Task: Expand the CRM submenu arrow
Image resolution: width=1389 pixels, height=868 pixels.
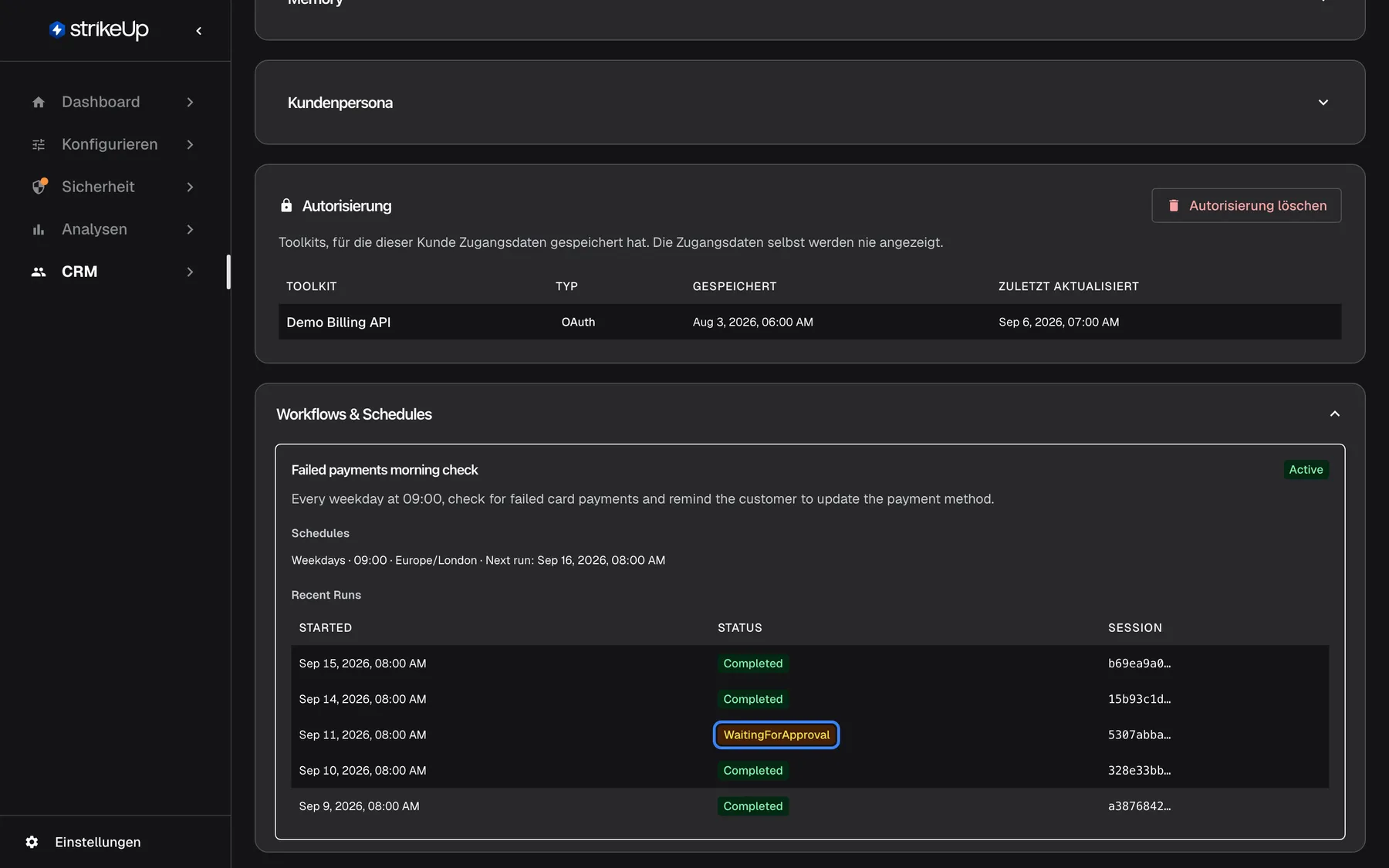Action: pyautogui.click(x=190, y=272)
